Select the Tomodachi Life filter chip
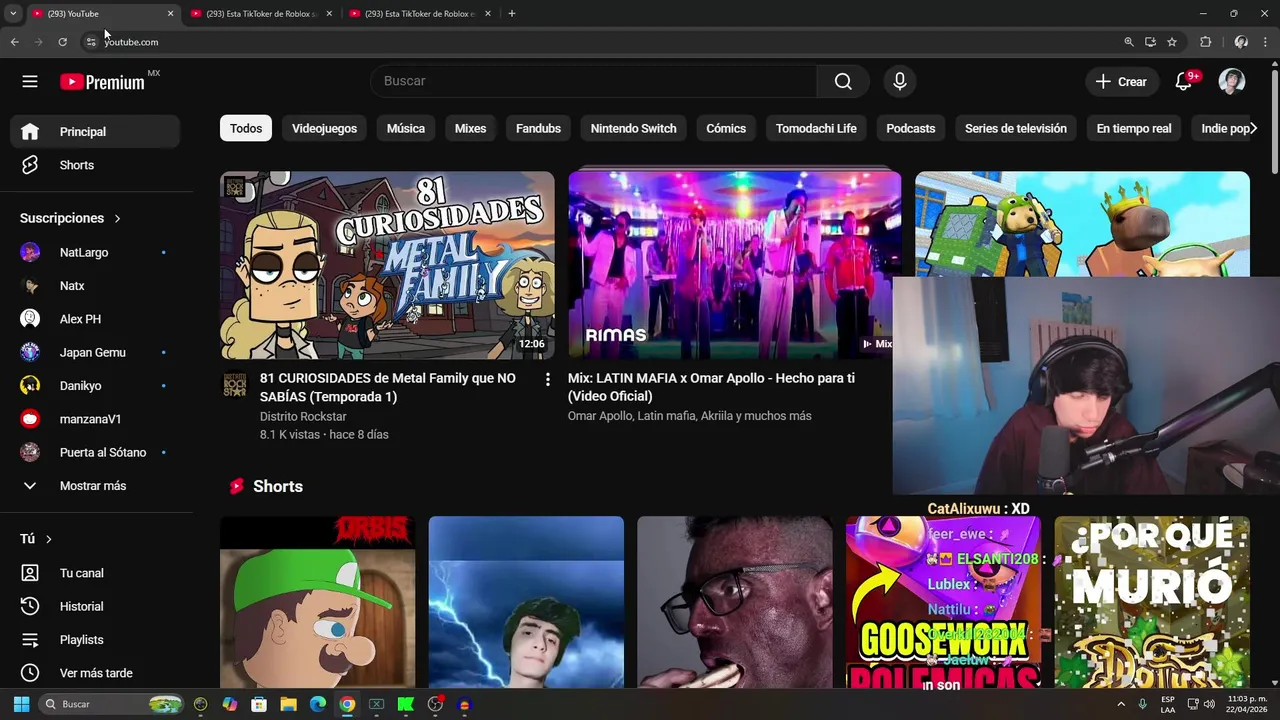 [x=816, y=128]
